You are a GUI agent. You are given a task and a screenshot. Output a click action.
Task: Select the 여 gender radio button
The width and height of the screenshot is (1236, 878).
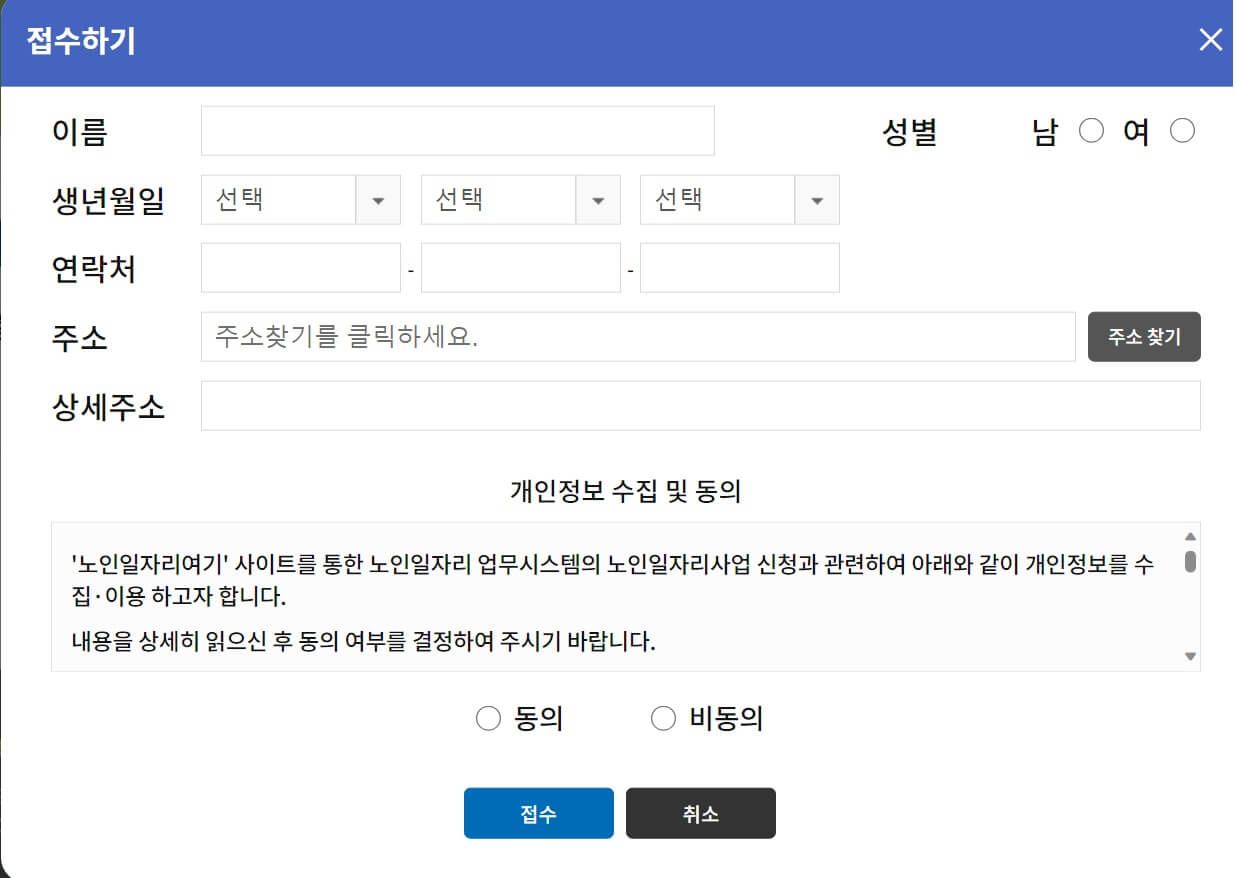pos(1182,130)
